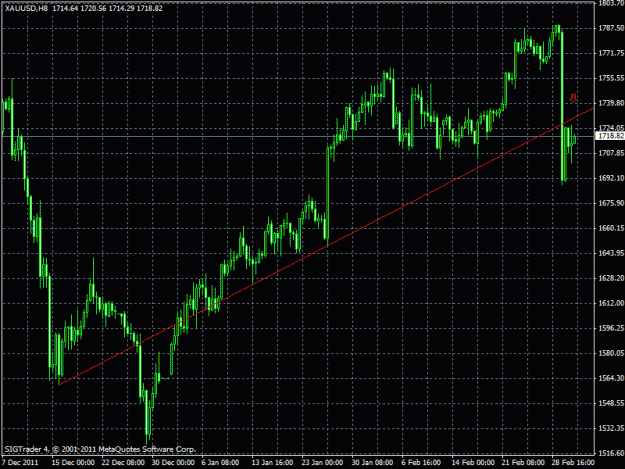Image resolution: width=625 pixels, height=469 pixels.
Task: Click the 1660.15 price scale label
Action: pos(611,228)
